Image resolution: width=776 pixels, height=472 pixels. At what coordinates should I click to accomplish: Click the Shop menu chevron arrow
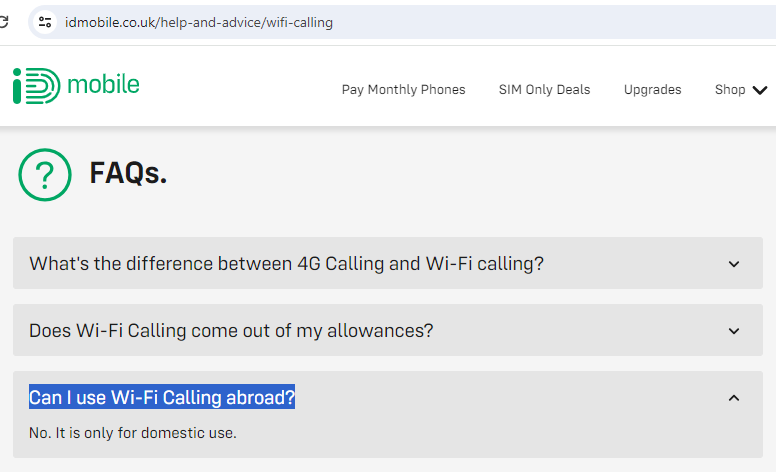(x=760, y=90)
